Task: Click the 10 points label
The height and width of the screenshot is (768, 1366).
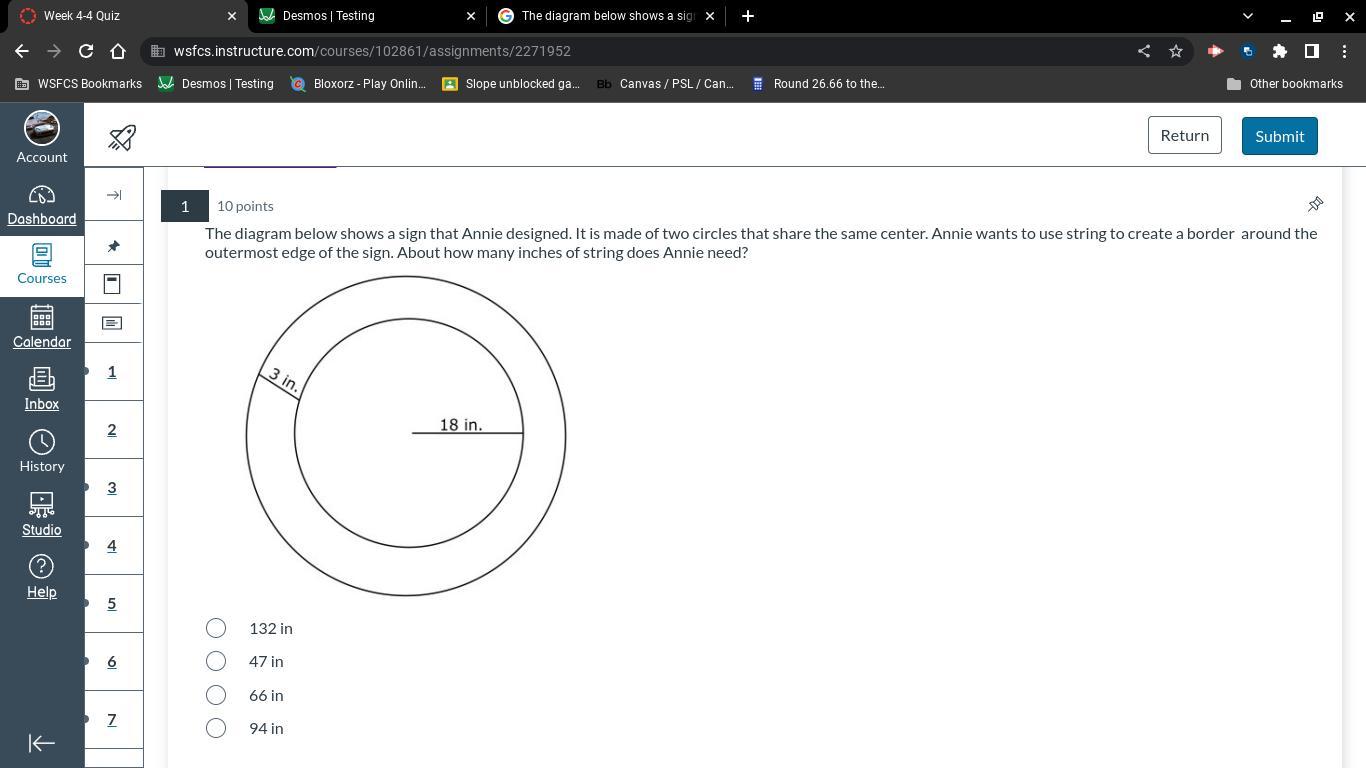Action: click(x=245, y=206)
